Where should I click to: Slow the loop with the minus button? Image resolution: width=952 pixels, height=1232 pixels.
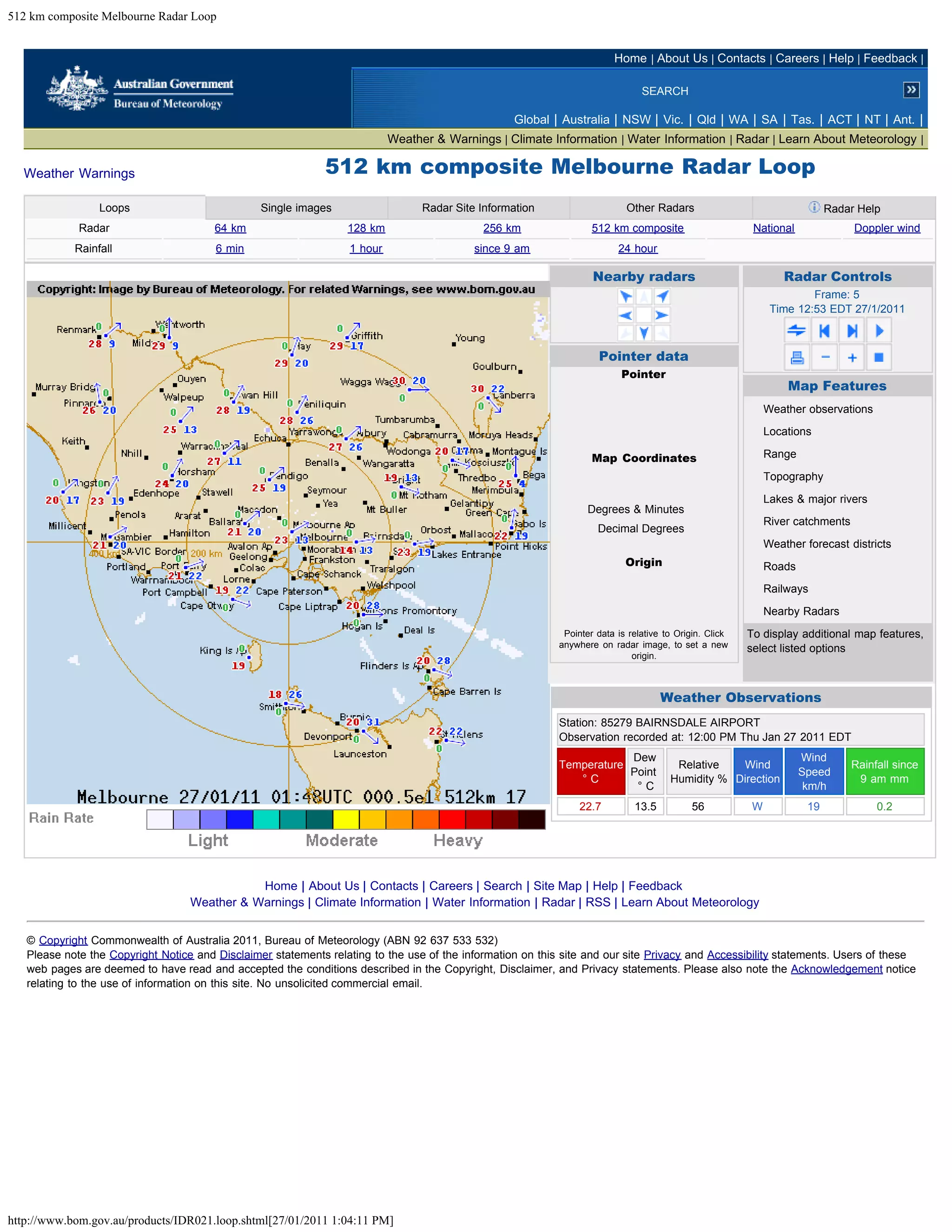coord(825,358)
